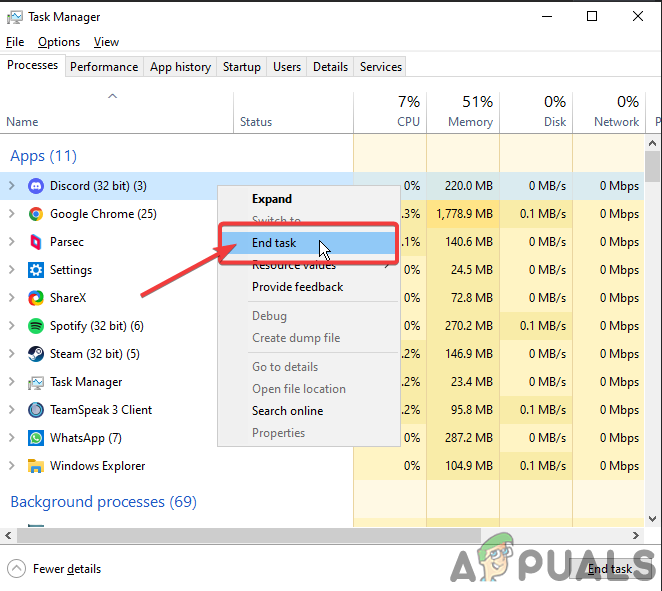Click the End task button at bottom
This screenshot has height=591, width=662.
click(610, 569)
